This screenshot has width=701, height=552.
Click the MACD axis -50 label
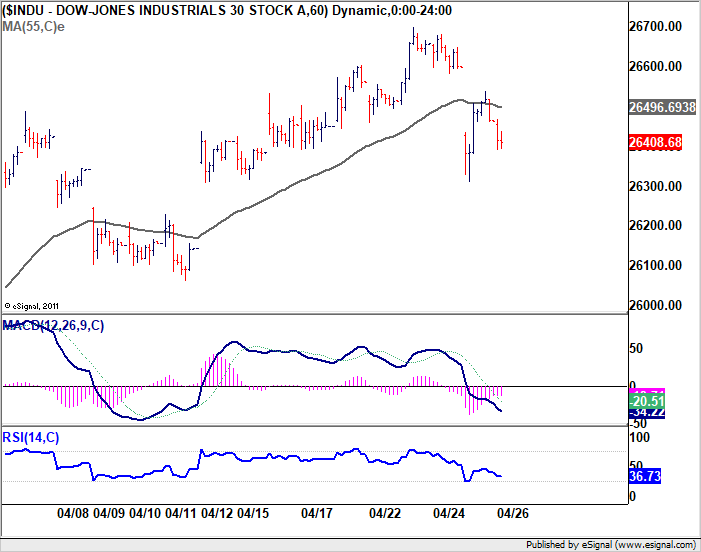tap(638, 423)
